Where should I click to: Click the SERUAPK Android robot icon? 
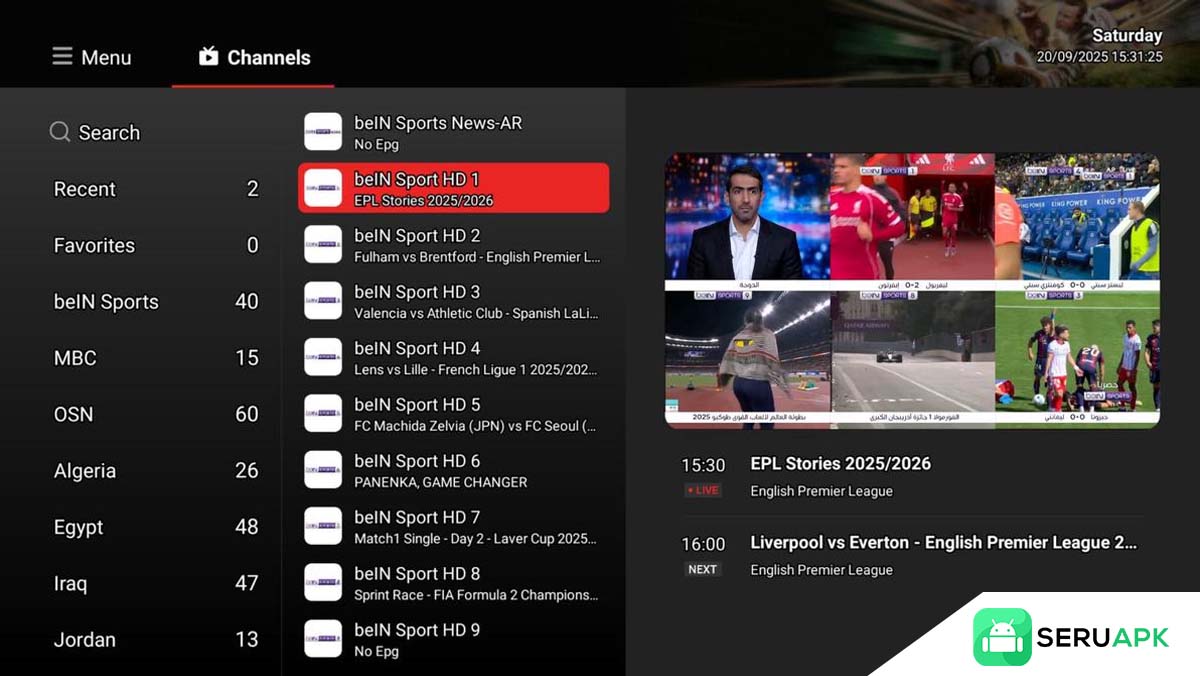[x=1002, y=637]
